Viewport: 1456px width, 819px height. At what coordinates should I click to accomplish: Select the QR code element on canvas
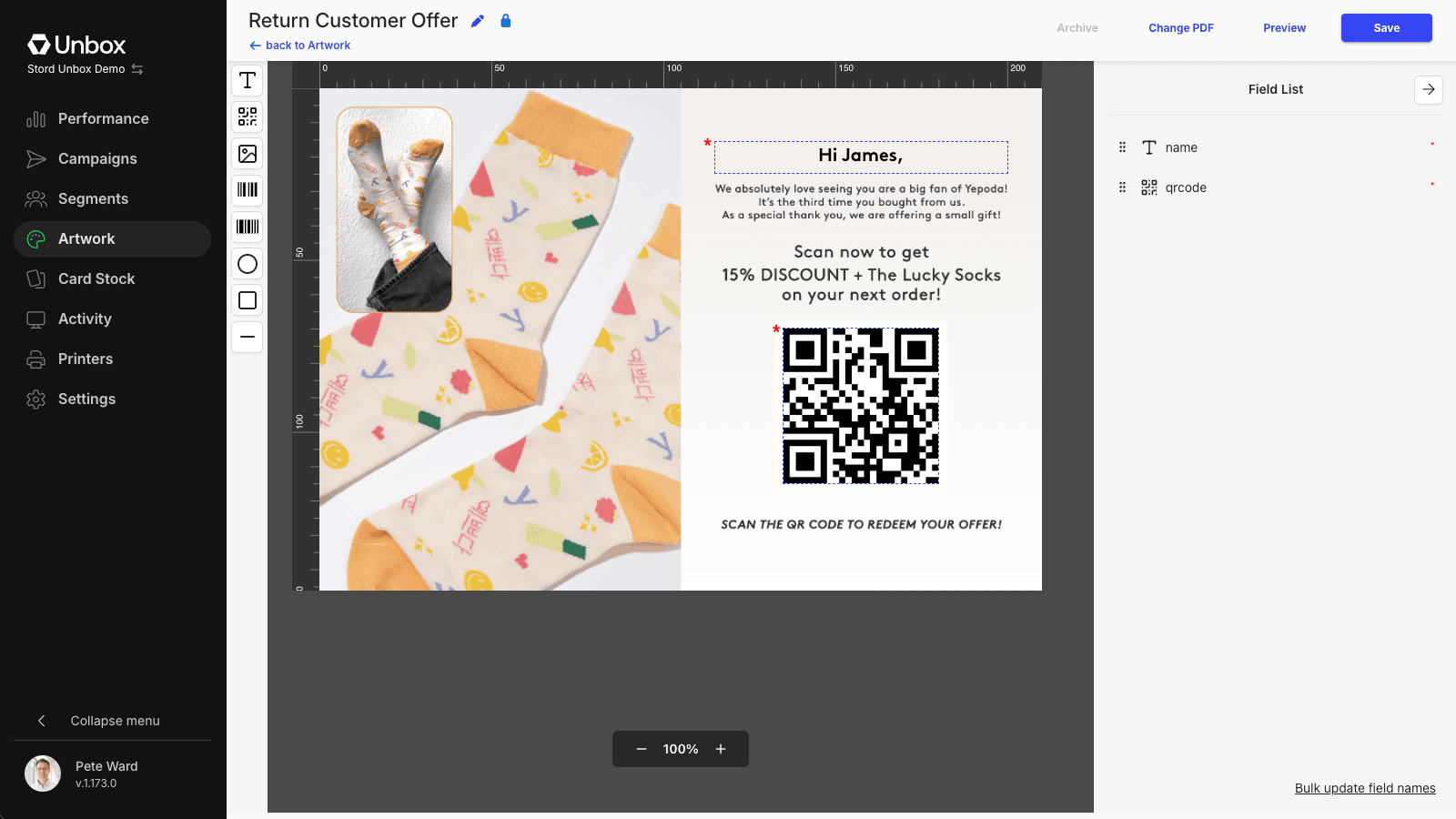pyautogui.click(x=861, y=406)
